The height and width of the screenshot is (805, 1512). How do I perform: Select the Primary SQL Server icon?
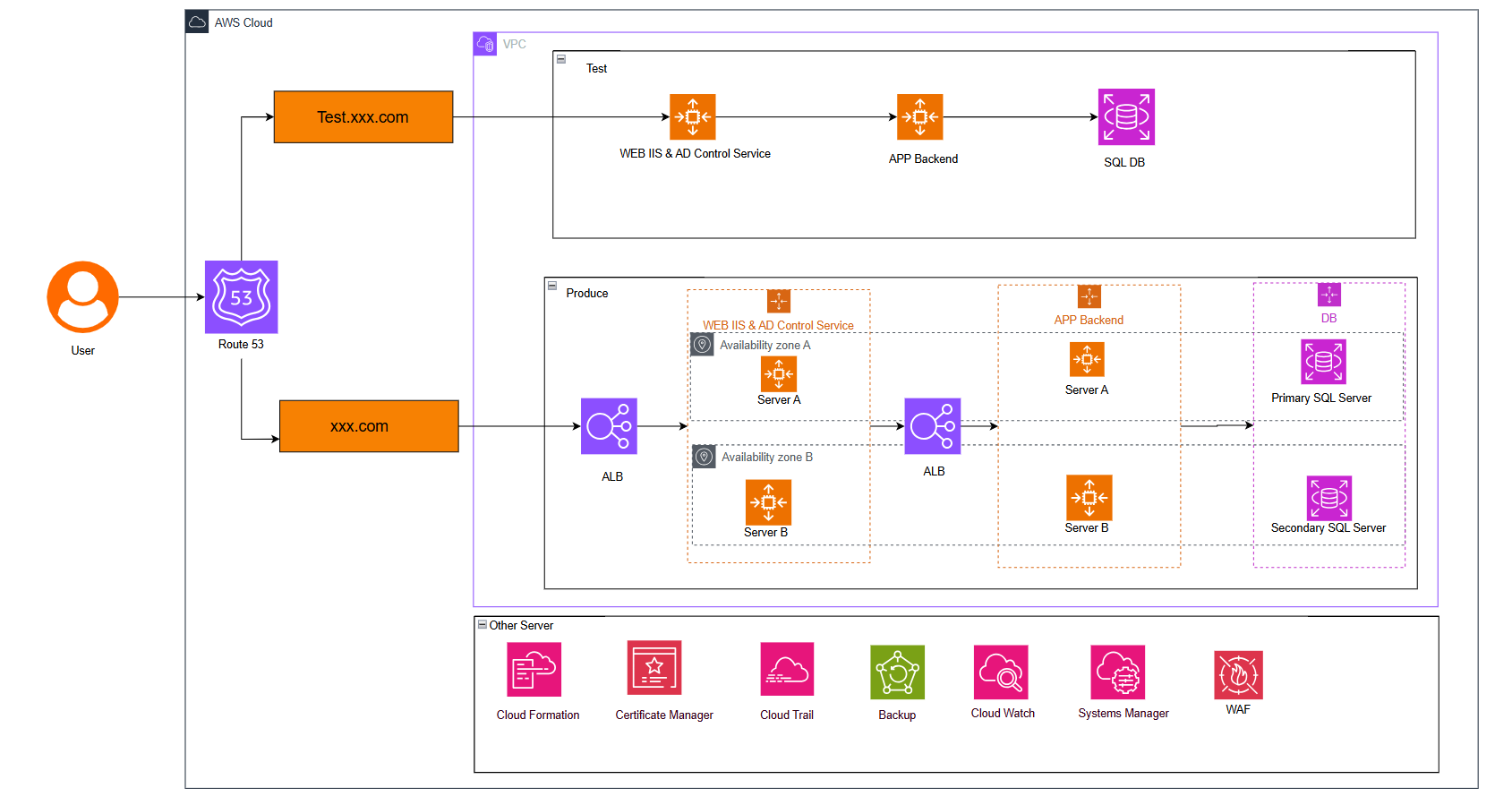[1323, 362]
